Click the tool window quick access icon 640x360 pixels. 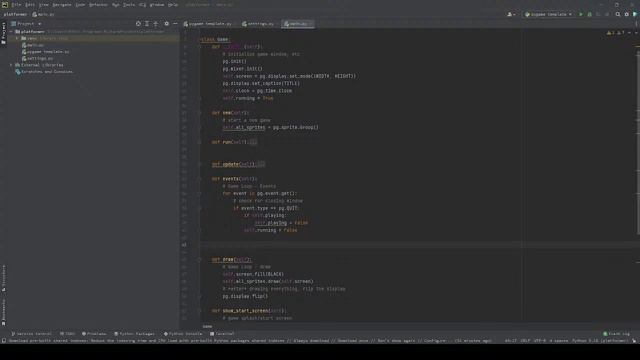tap(4, 340)
